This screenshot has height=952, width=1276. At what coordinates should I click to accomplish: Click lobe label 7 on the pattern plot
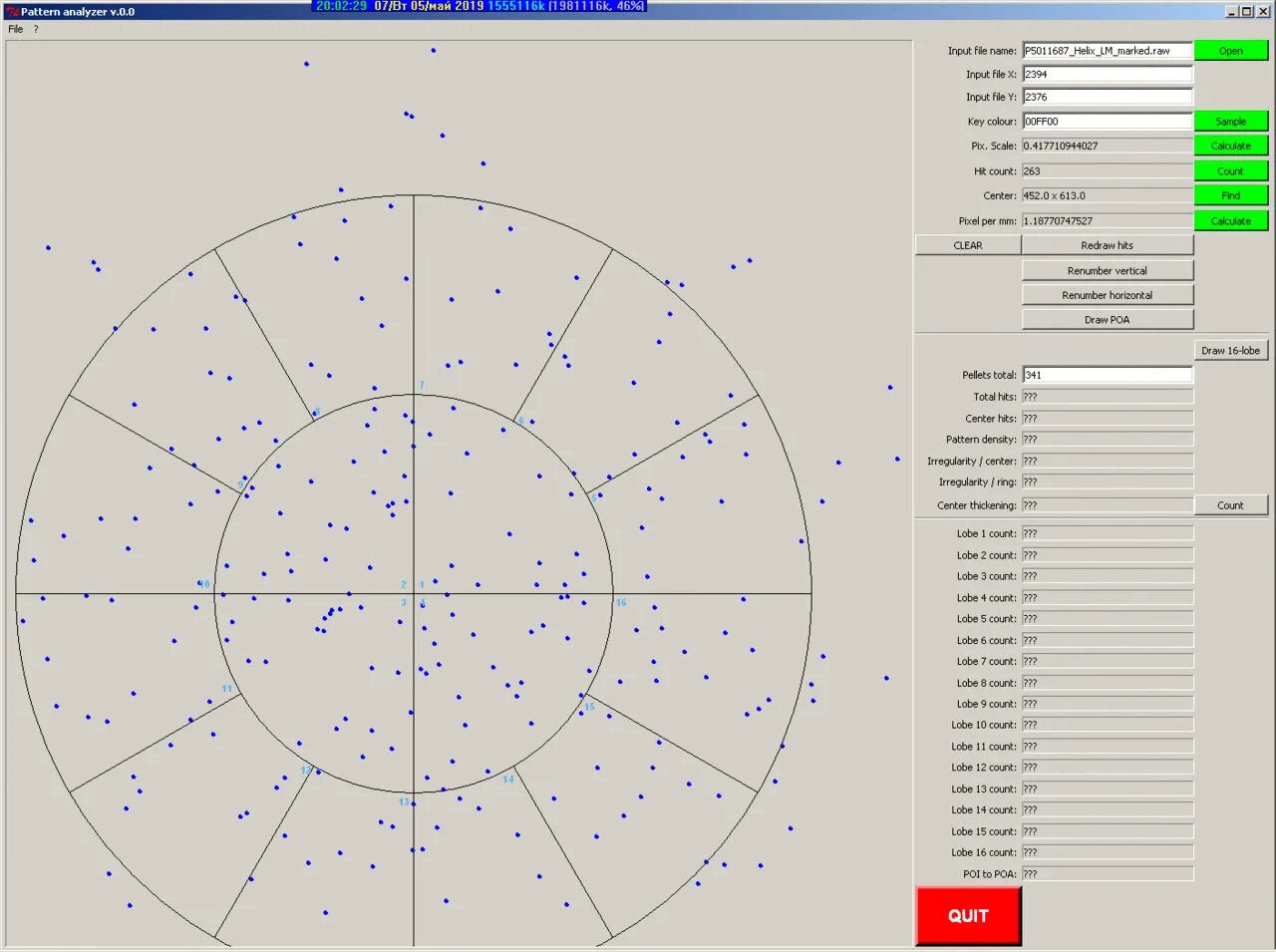coord(422,385)
